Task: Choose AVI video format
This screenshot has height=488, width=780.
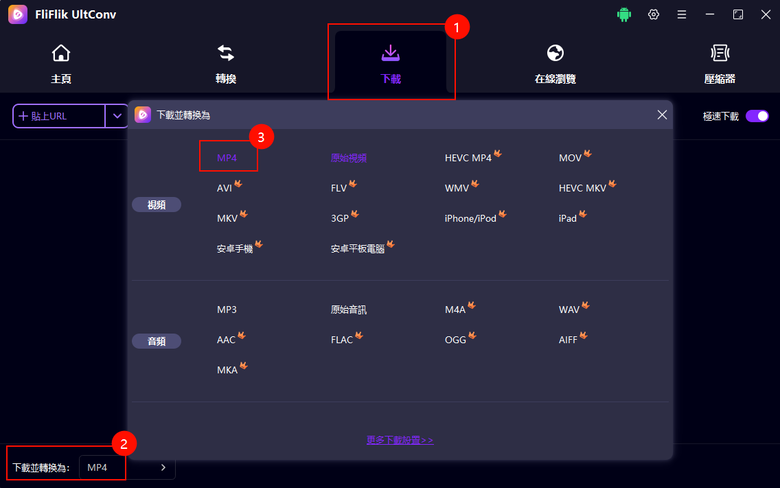Action: click(224, 188)
